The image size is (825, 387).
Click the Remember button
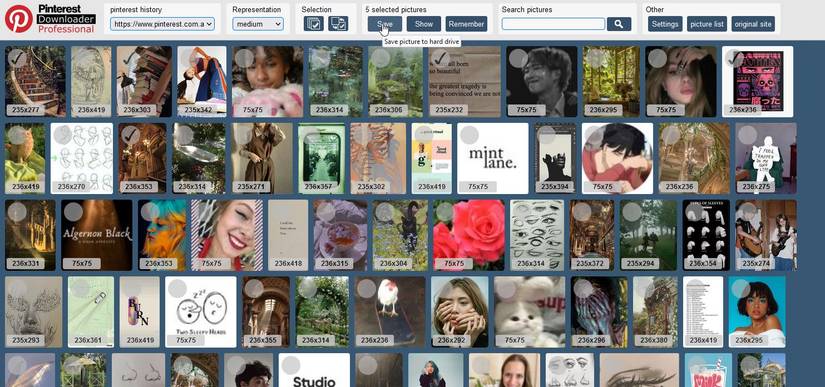click(x=466, y=24)
